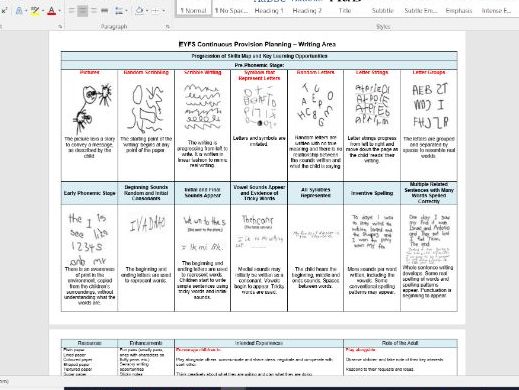Click the Borders icon

155,11
